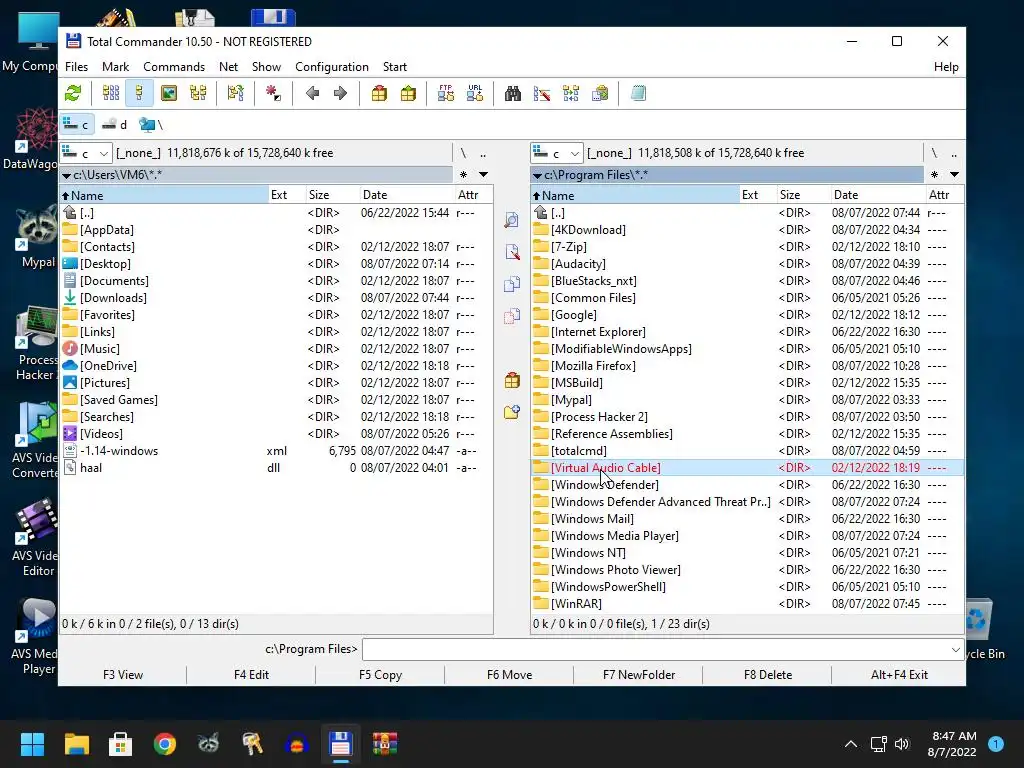Image resolution: width=1024 pixels, height=768 pixels.
Task: Open Search files binoculars icon
Action: click(513, 93)
